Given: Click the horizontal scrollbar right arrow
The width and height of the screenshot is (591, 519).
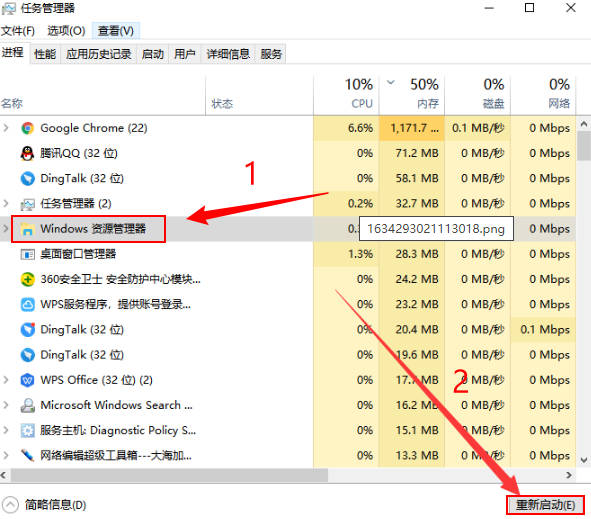Looking at the screenshot, I should (569, 475).
